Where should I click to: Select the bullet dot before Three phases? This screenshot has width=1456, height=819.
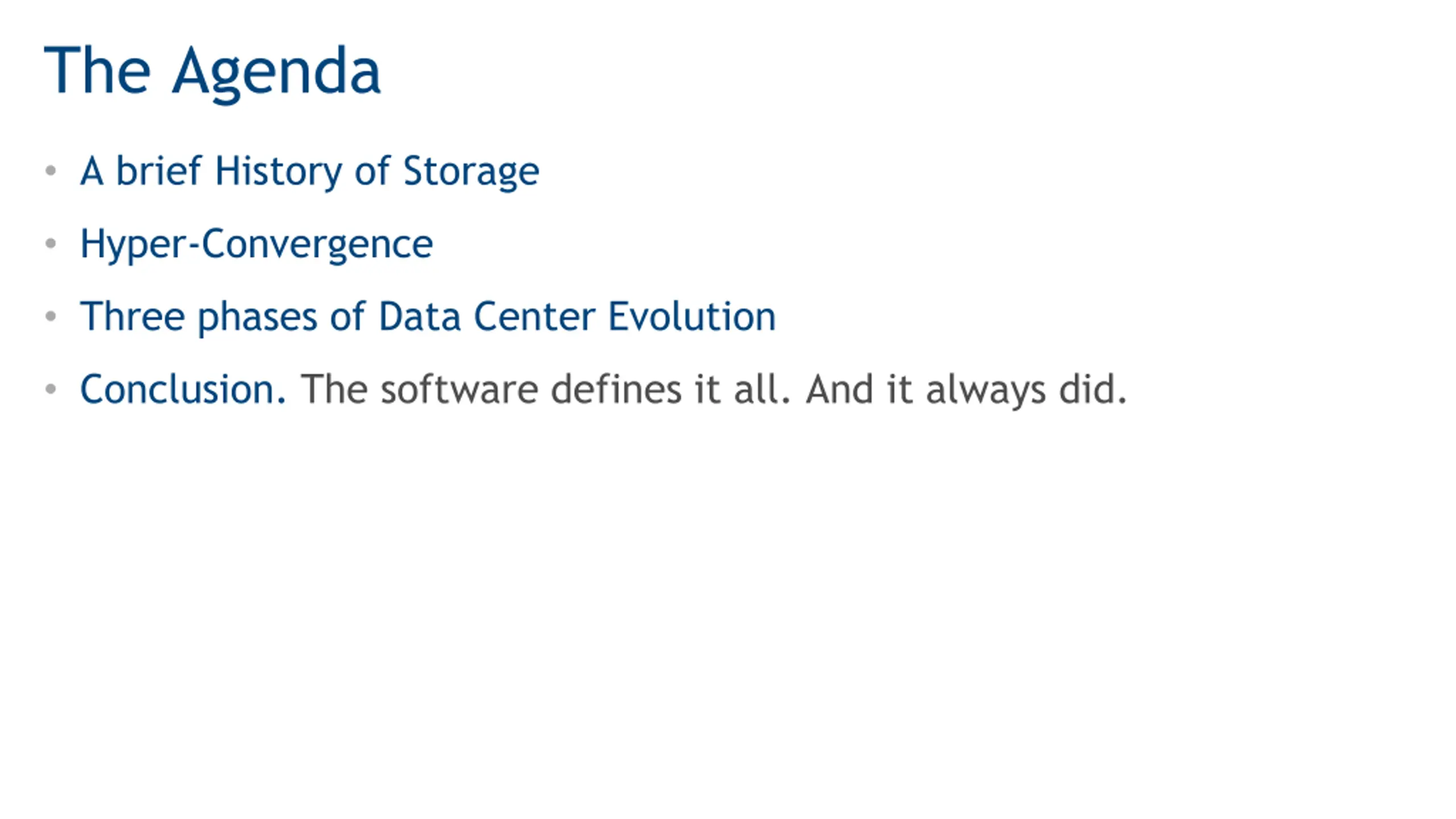51,316
